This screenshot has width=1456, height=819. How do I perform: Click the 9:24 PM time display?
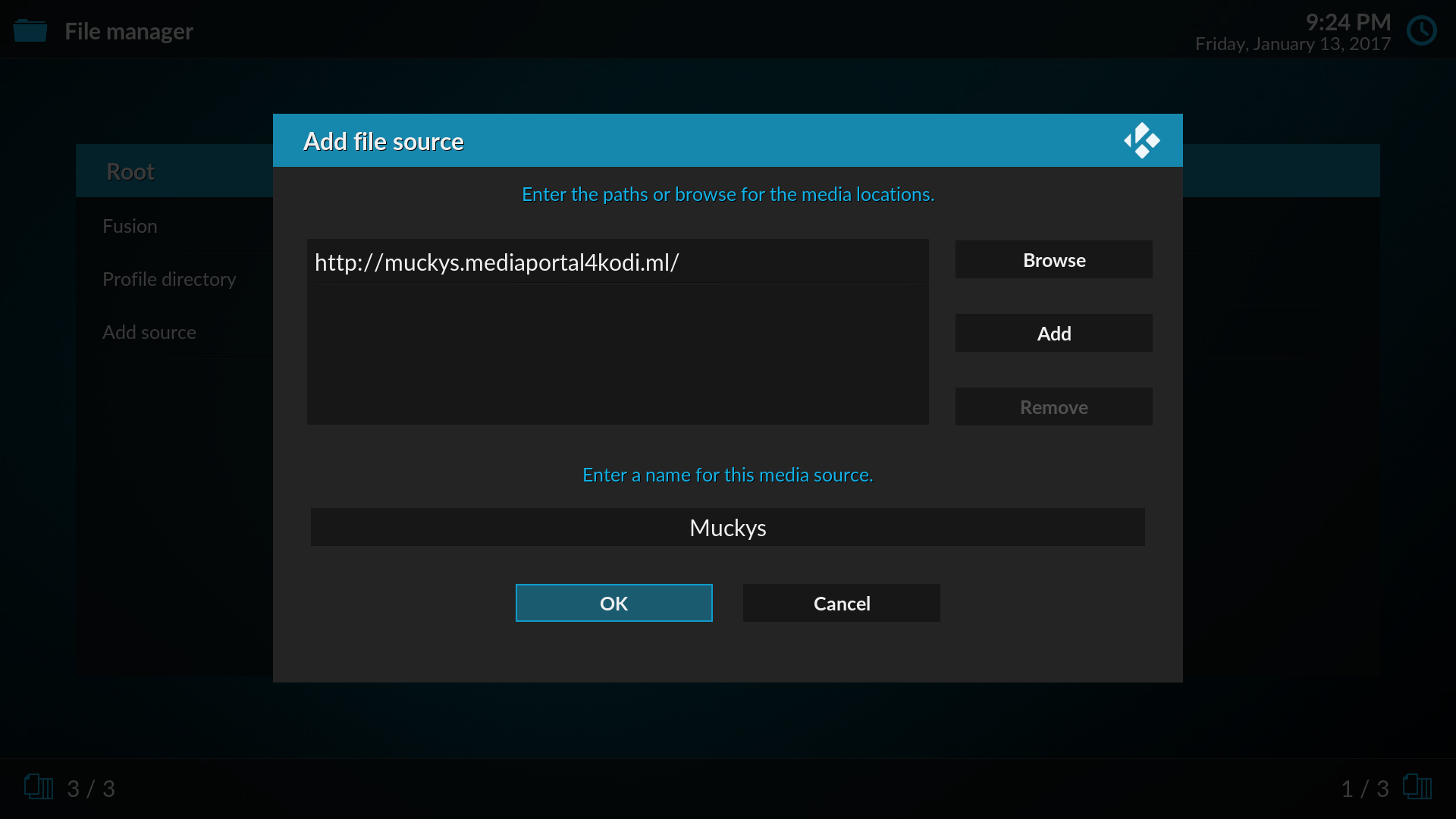(1348, 22)
